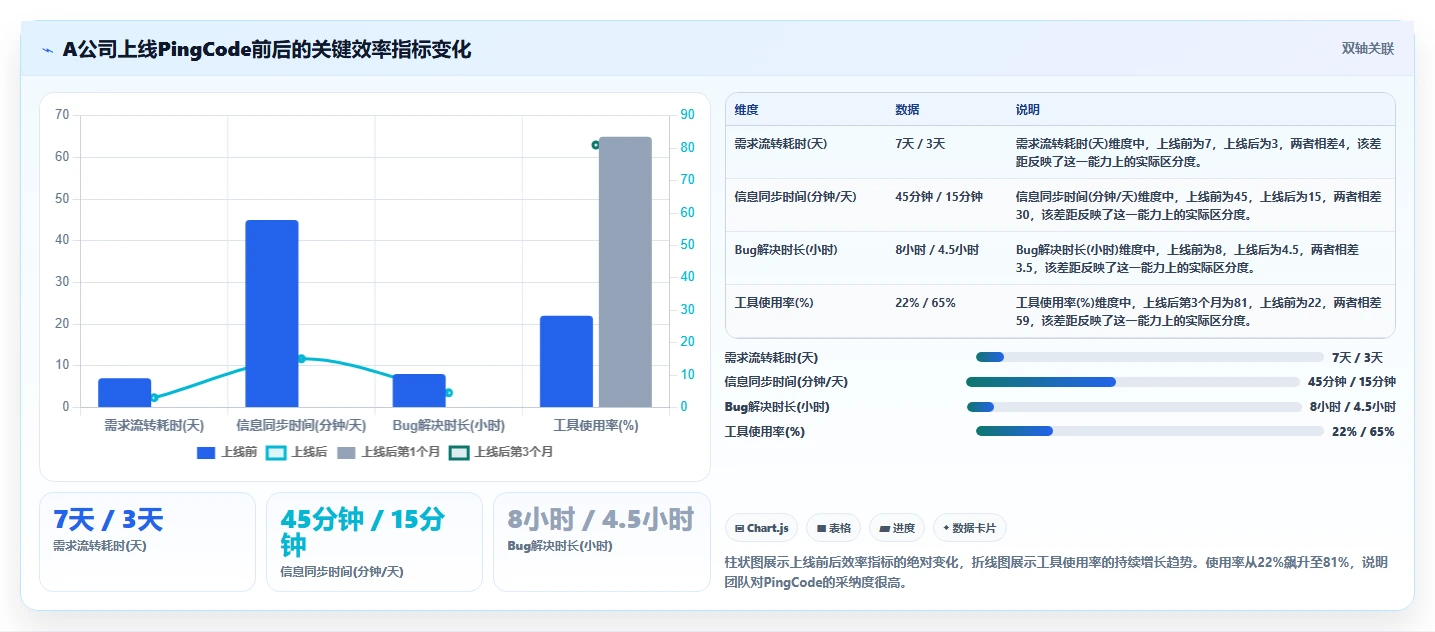
Task: Toggle the 上线后第3个月 legend item
Action: pos(501,452)
